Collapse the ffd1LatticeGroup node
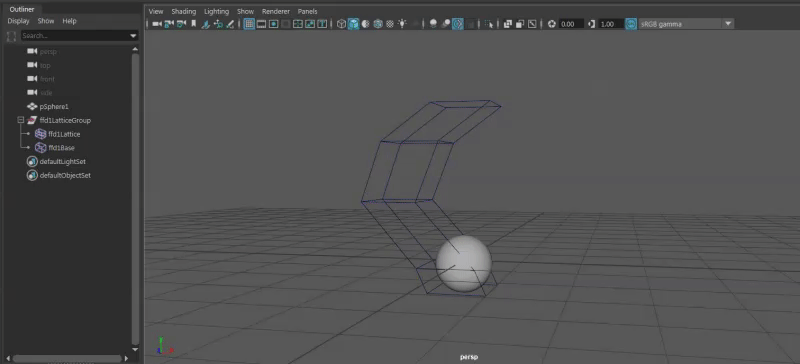800x364 pixels. 20,120
